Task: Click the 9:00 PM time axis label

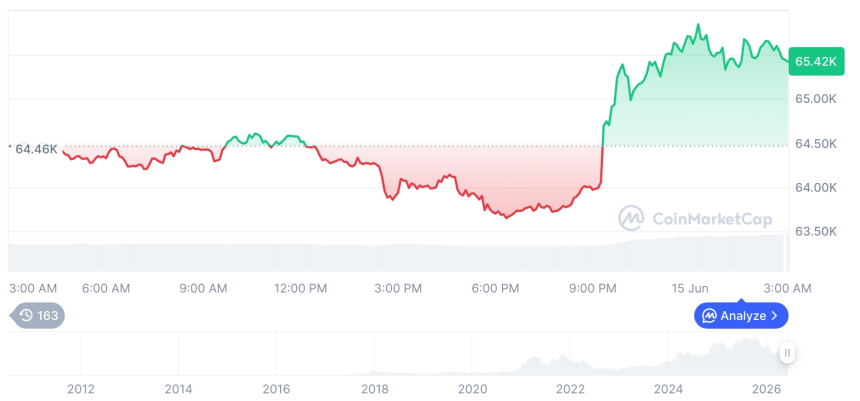Action: point(593,288)
